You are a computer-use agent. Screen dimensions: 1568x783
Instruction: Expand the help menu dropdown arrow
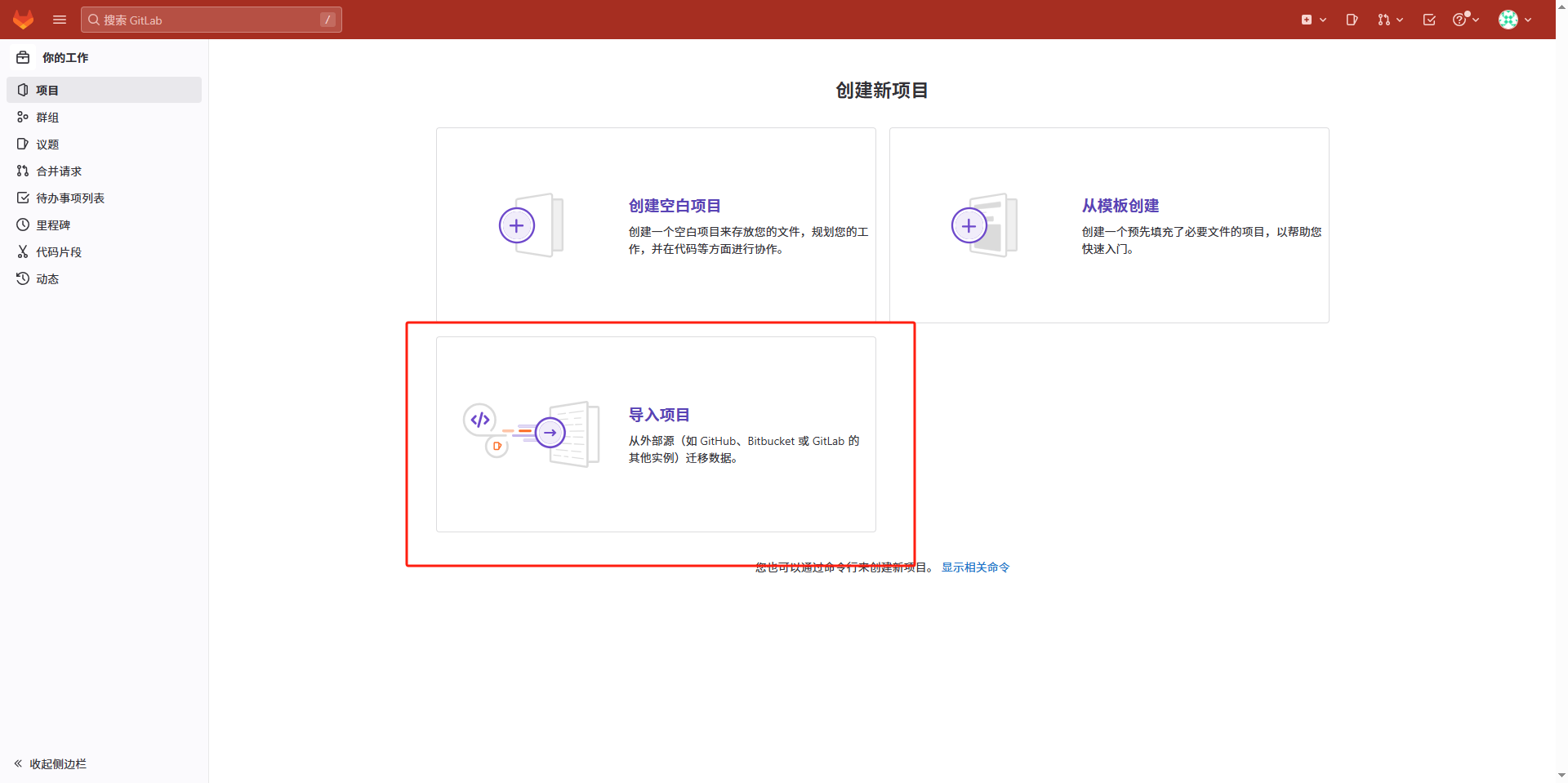click(x=1476, y=20)
